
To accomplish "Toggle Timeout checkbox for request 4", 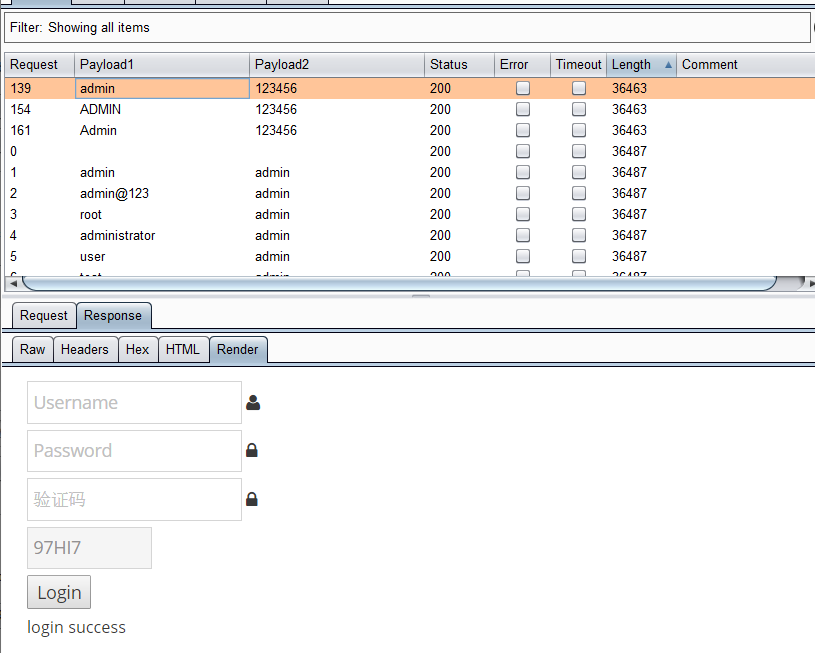I will [x=579, y=235].
